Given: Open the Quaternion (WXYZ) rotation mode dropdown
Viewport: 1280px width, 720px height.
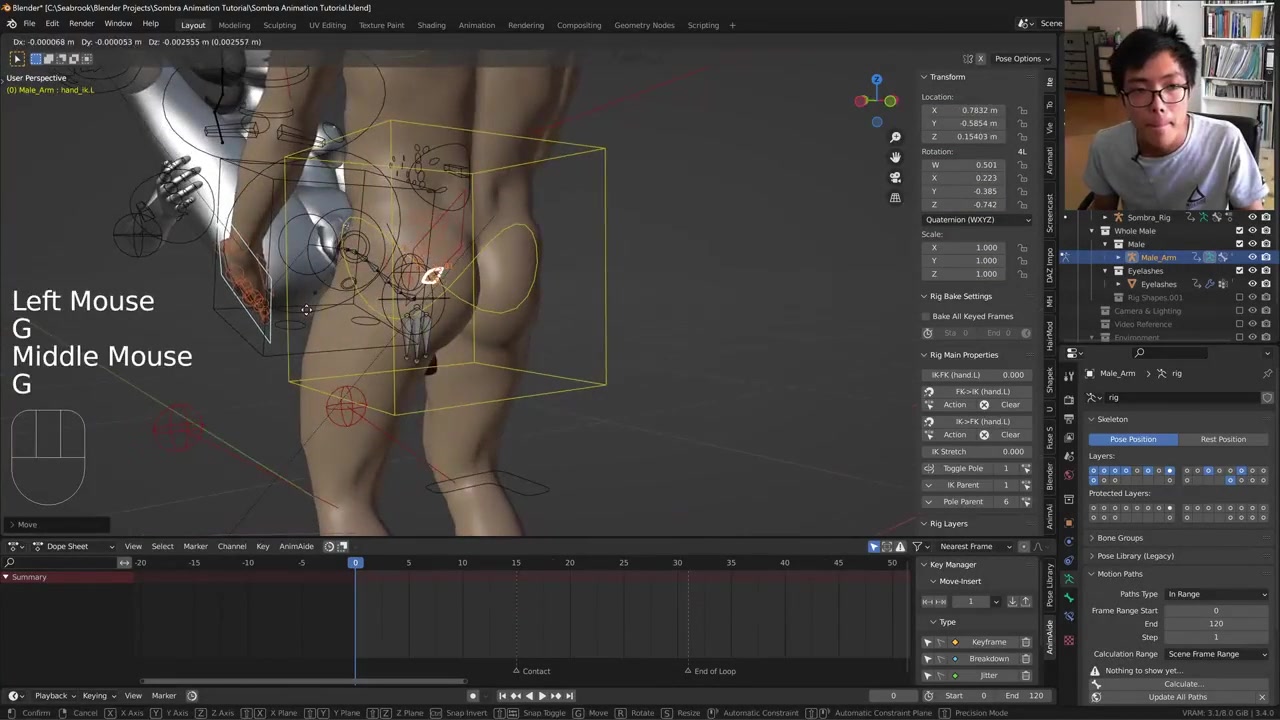Looking at the screenshot, I should (977, 219).
